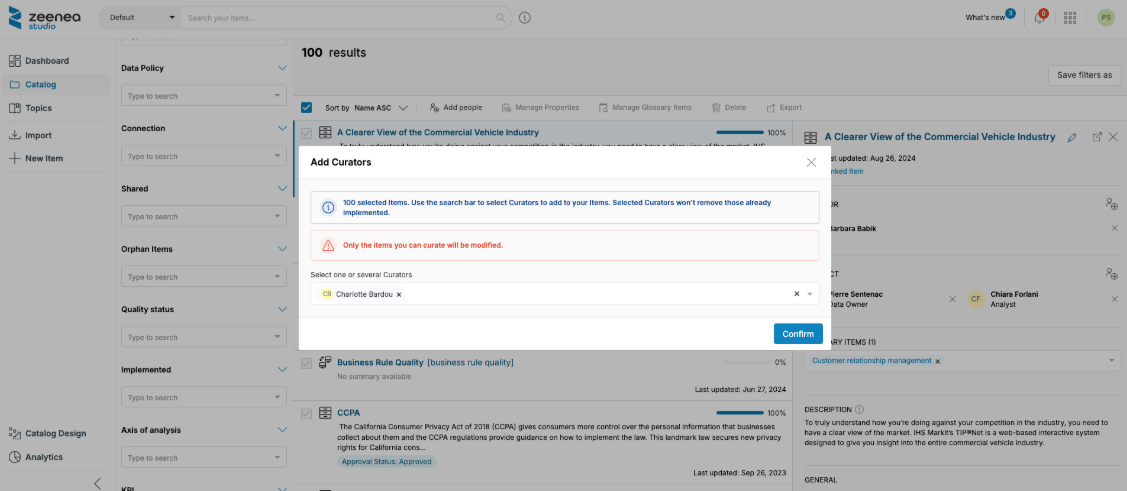
Task: Click the notification bell icon
Action: click(x=1039, y=18)
